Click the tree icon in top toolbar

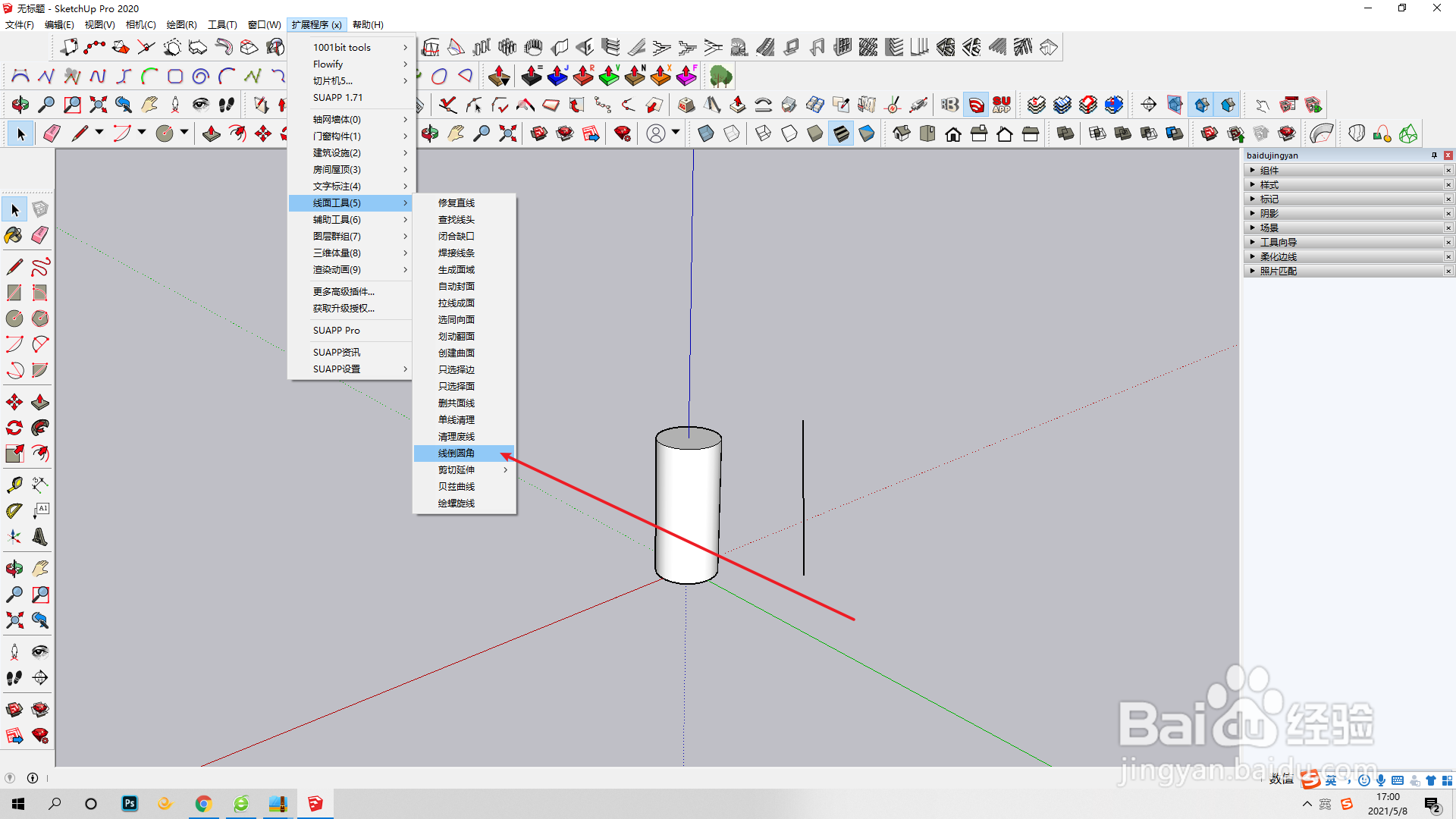(x=720, y=76)
